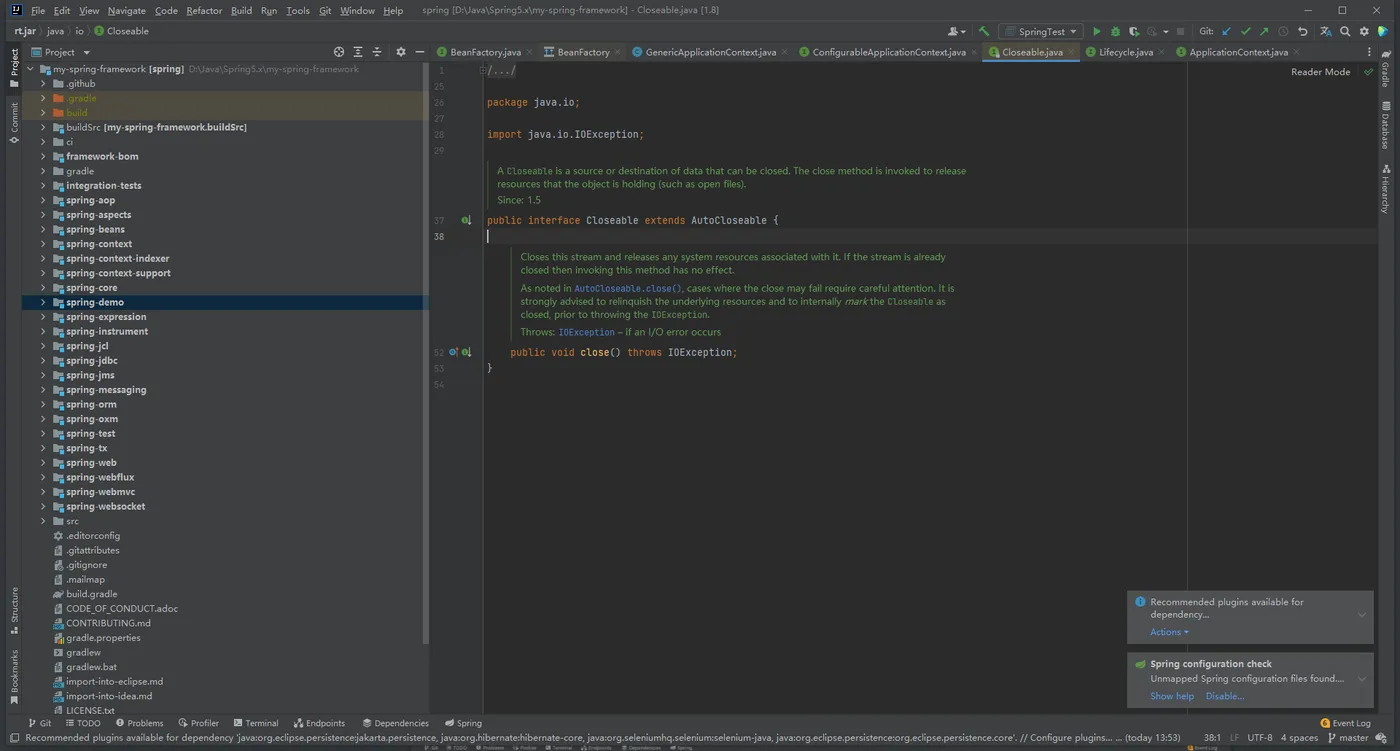
Task: Expand the spring-demo folder
Action: click(x=43, y=302)
